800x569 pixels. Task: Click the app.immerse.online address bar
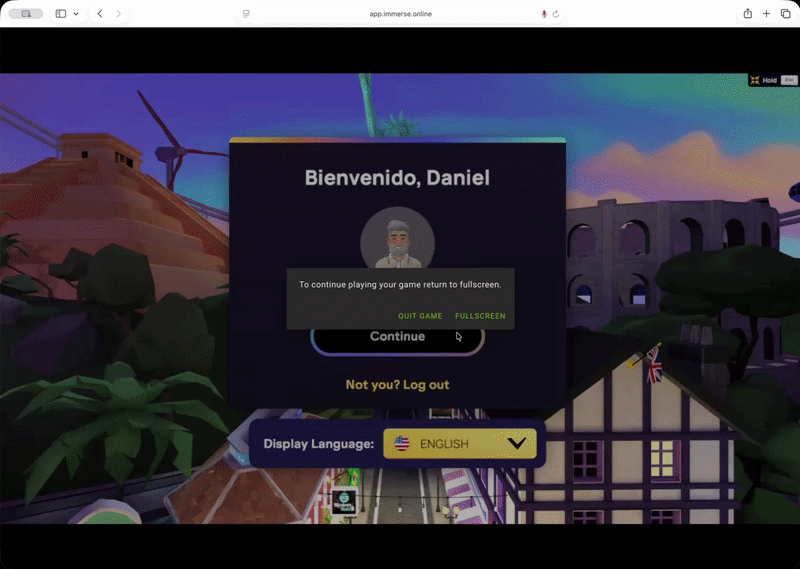click(400, 14)
